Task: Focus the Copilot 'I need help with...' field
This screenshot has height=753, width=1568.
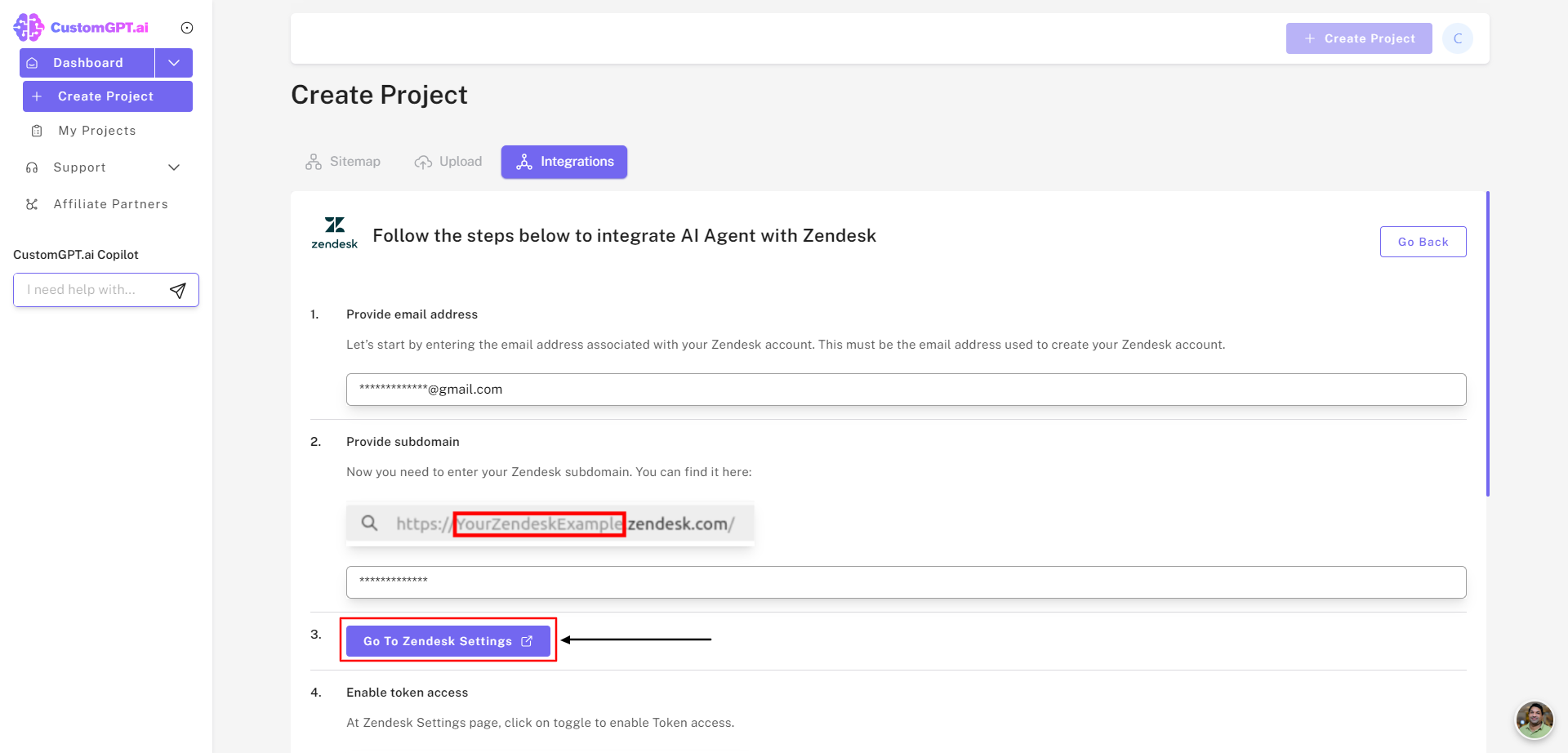Action: point(91,290)
